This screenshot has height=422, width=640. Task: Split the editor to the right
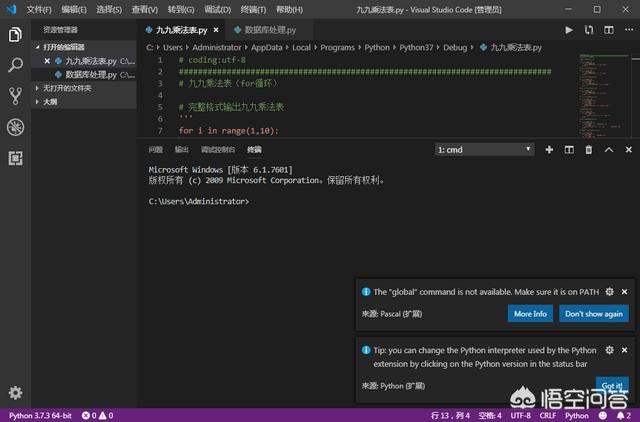coord(609,30)
